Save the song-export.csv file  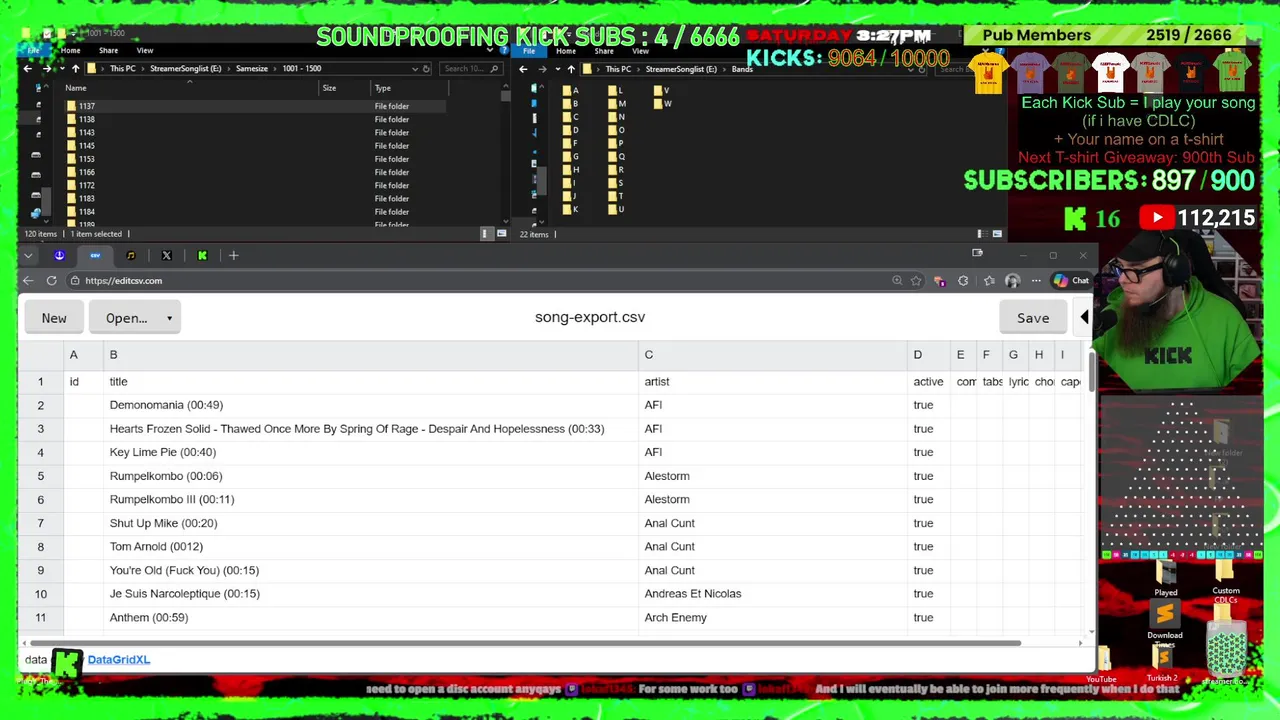(1033, 318)
